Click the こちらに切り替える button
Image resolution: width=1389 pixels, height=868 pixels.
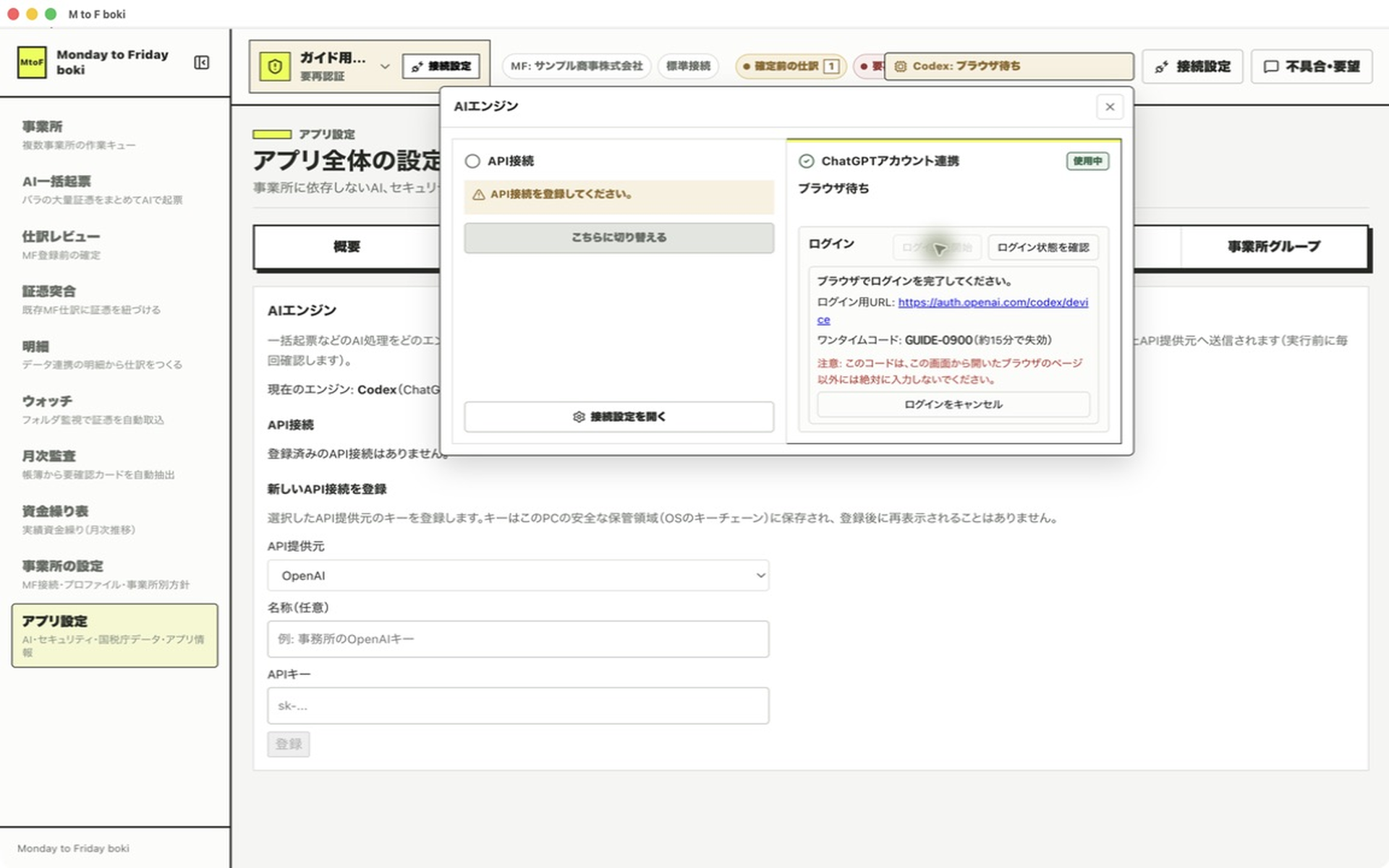(x=619, y=238)
